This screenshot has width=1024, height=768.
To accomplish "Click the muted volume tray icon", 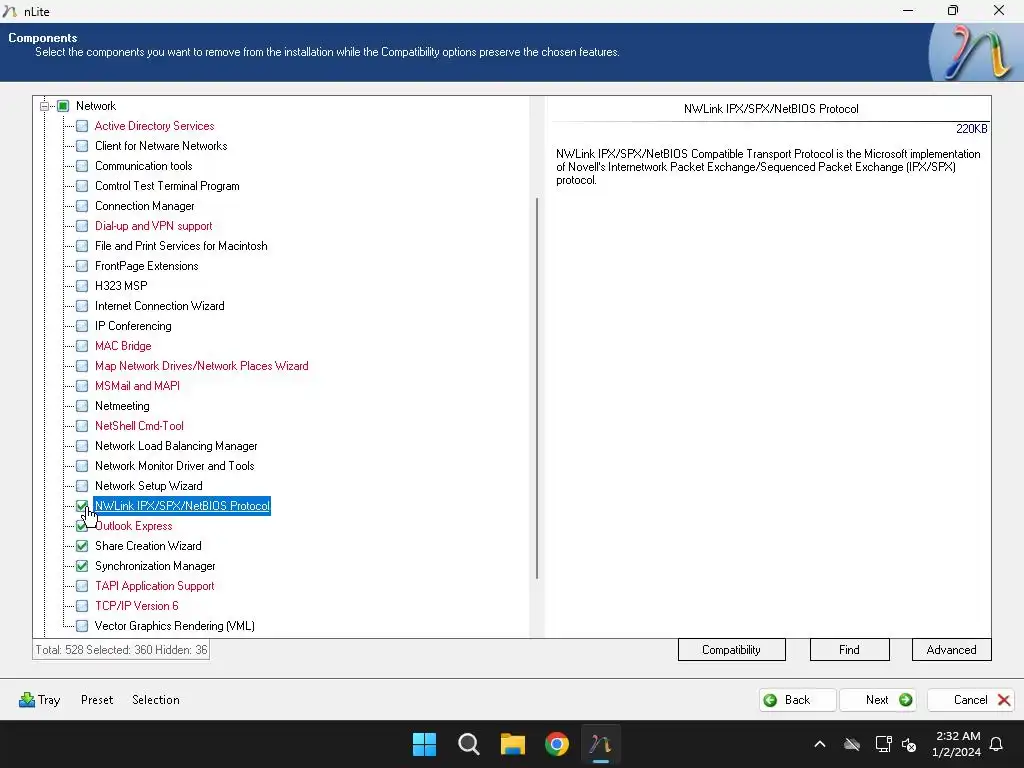I will tap(908, 744).
